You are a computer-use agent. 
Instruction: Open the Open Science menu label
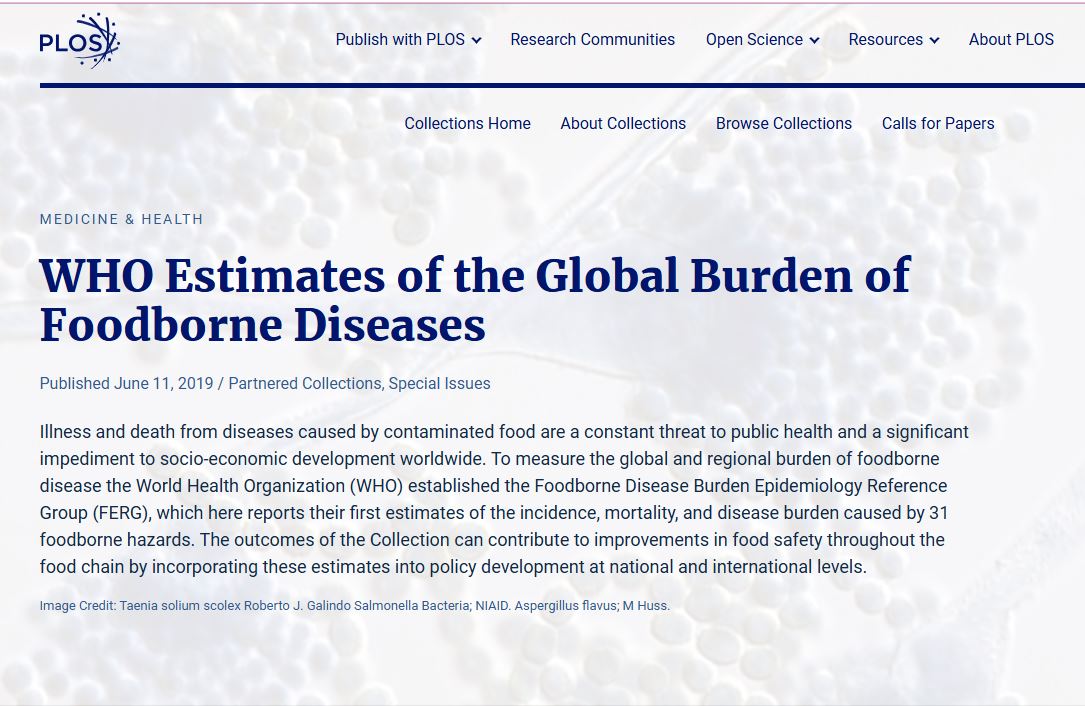click(x=754, y=39)
